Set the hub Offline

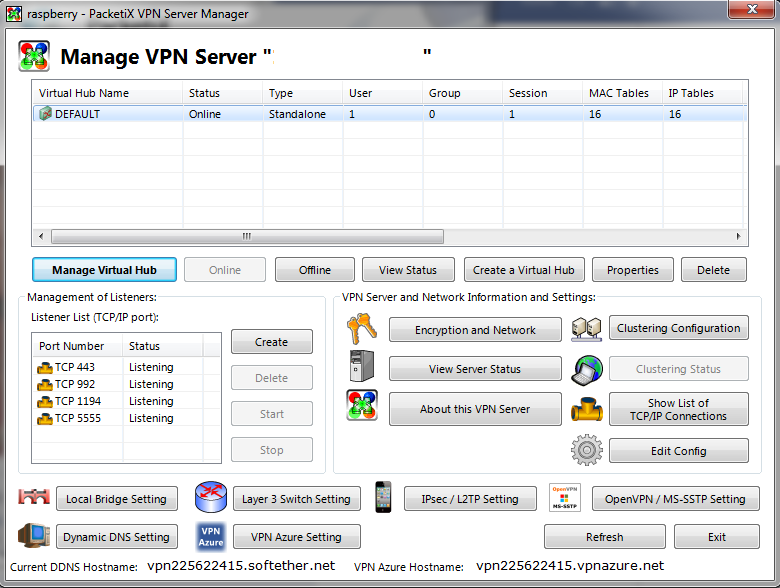[315, 270]
